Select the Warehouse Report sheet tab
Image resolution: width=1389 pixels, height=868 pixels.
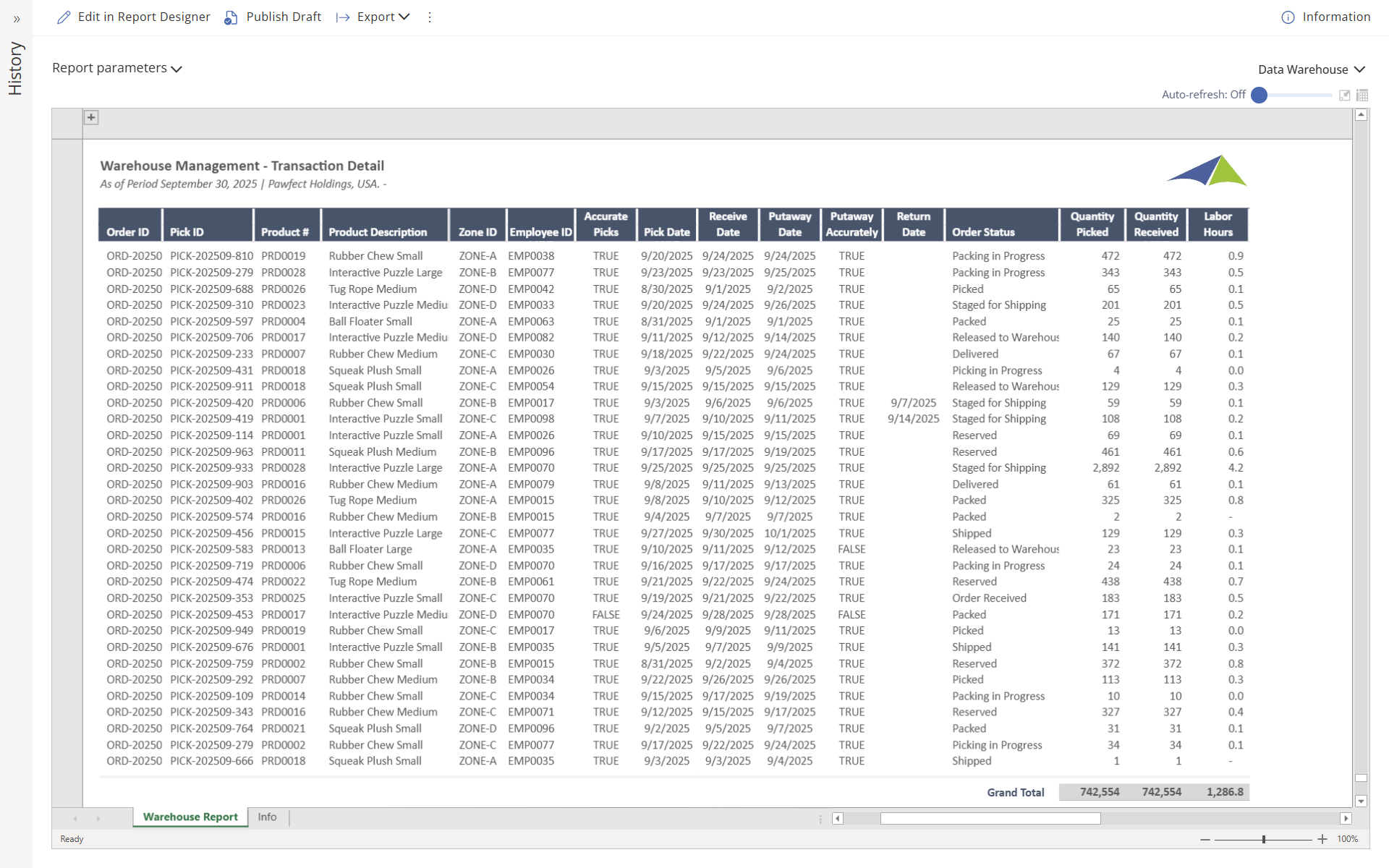pyautogui.click(x=190, y=817)
